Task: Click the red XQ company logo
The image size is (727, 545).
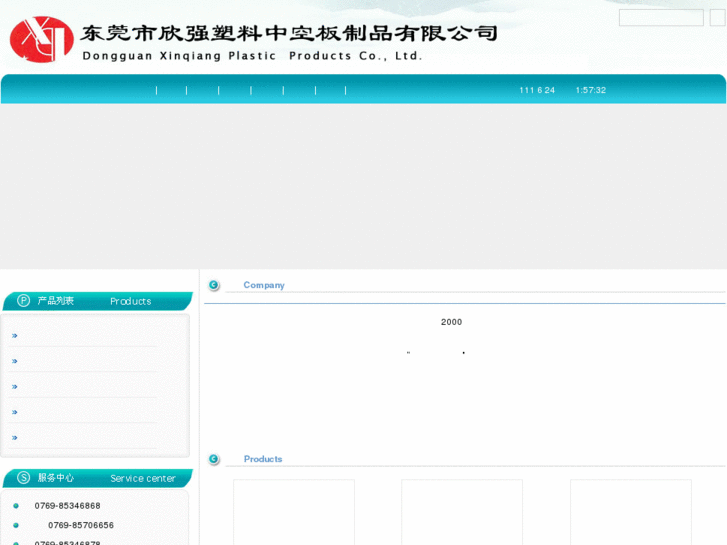Action: [x=42, y=39]
